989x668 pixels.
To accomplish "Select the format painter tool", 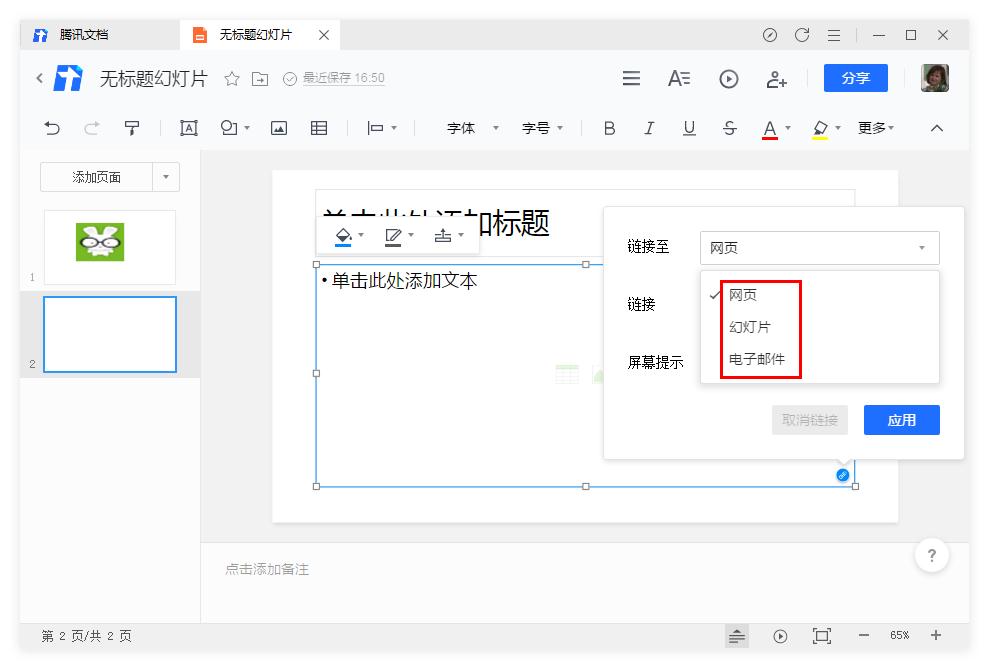I will [x=131, y=128].
